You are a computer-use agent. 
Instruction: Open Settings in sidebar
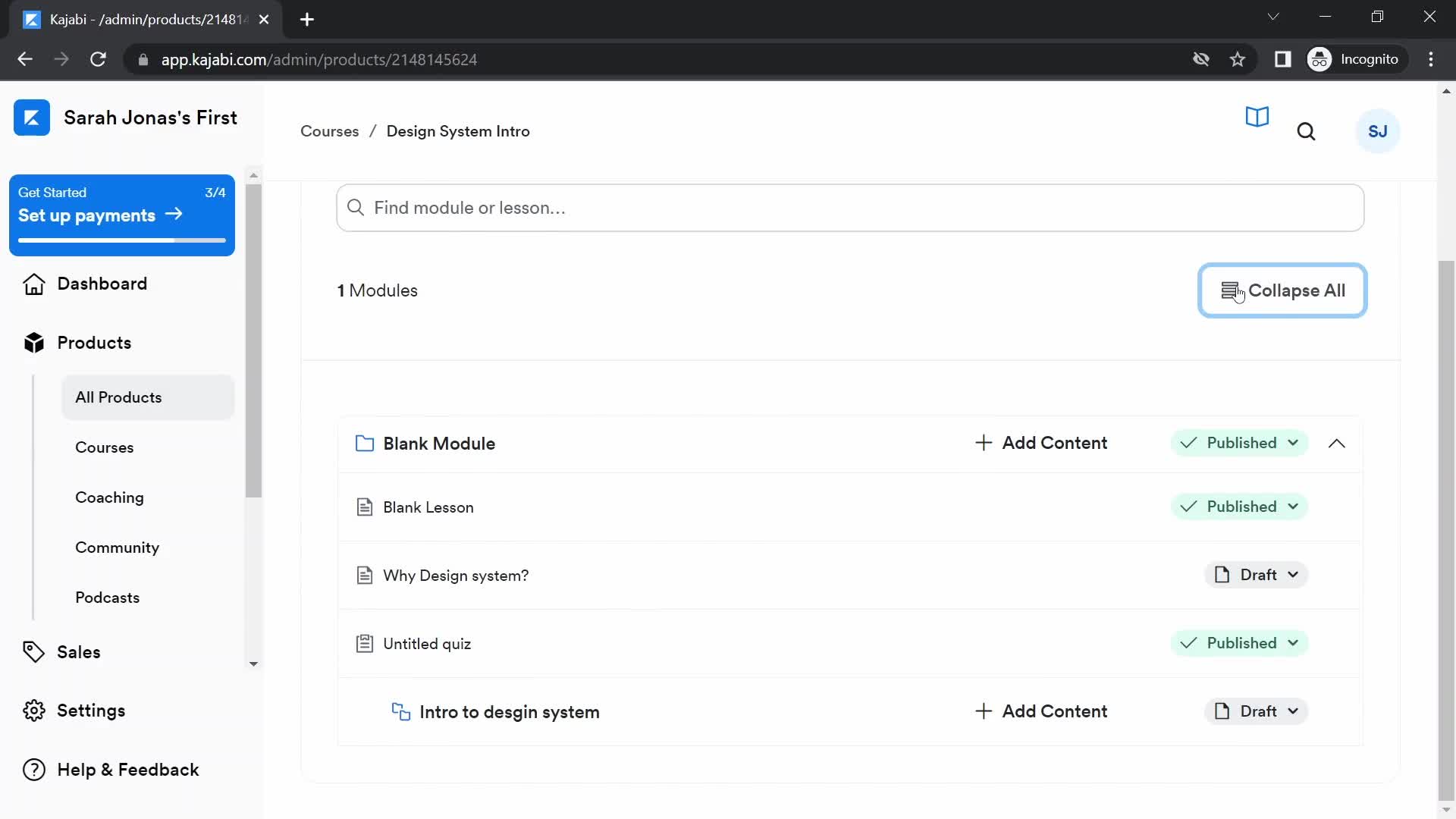coord(91,711)
